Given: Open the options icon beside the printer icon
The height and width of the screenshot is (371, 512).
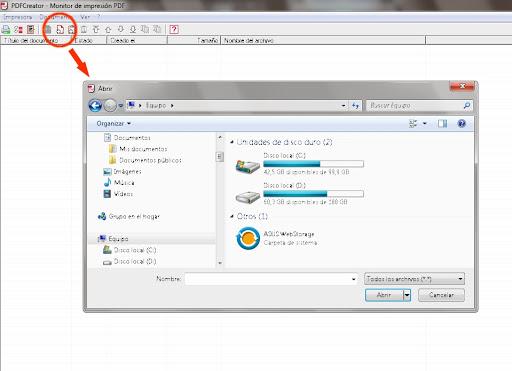Looking at the screenshot, I should pos(18,30).
